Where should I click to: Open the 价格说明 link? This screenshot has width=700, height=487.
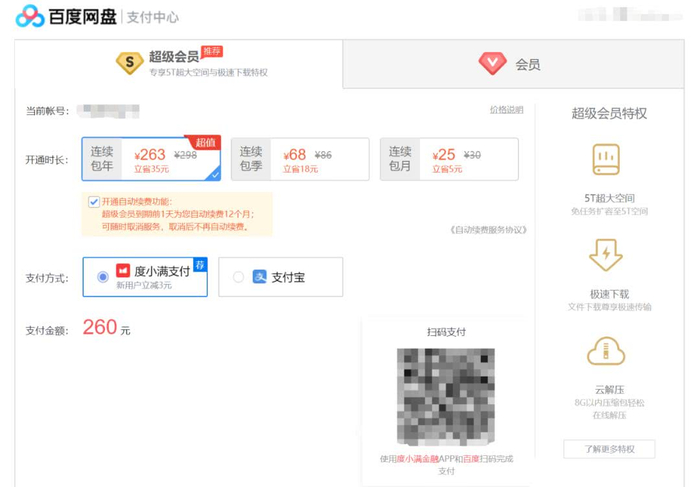pos(506,110)
